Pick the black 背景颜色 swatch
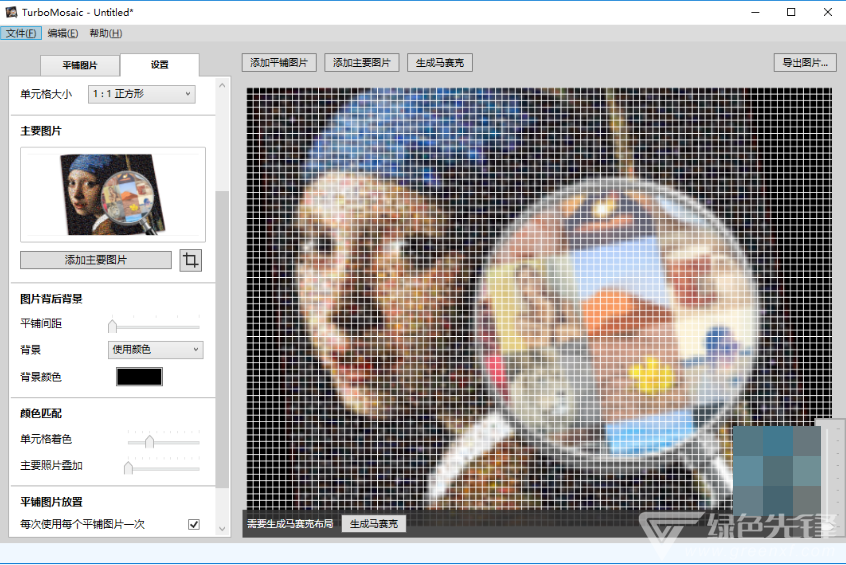This screenshot has height=565, width=846. tap(139, 377)
